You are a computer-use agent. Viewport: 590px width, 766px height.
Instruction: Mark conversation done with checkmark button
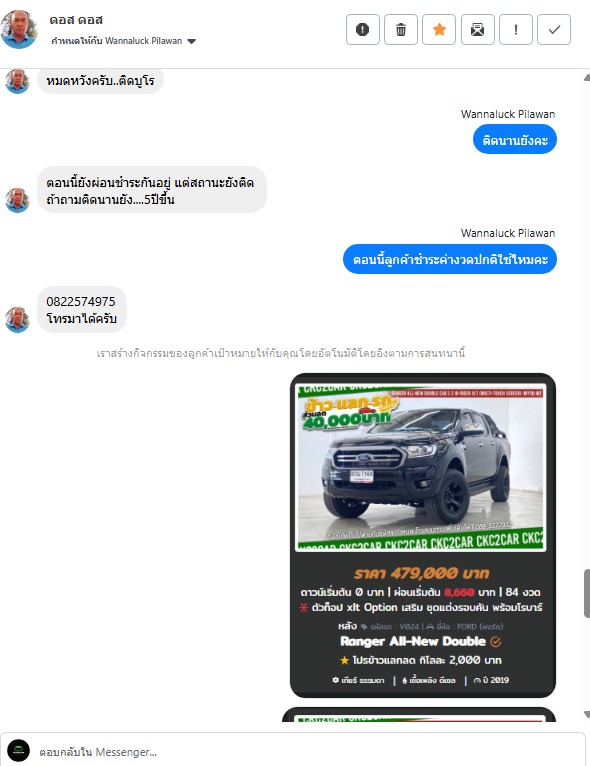coord(554,30)
